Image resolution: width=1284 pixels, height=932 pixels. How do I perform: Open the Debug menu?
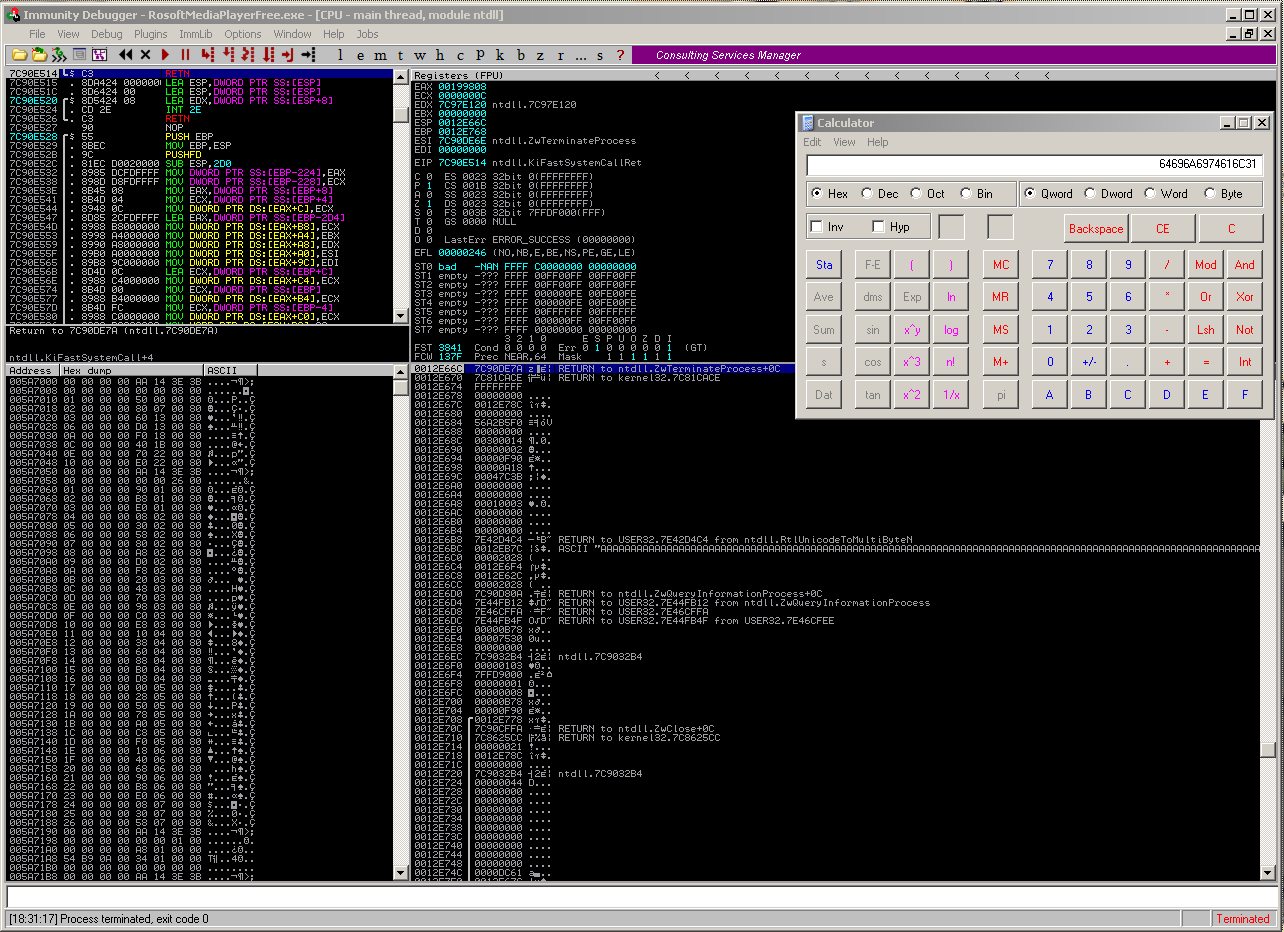coord(107,34)
